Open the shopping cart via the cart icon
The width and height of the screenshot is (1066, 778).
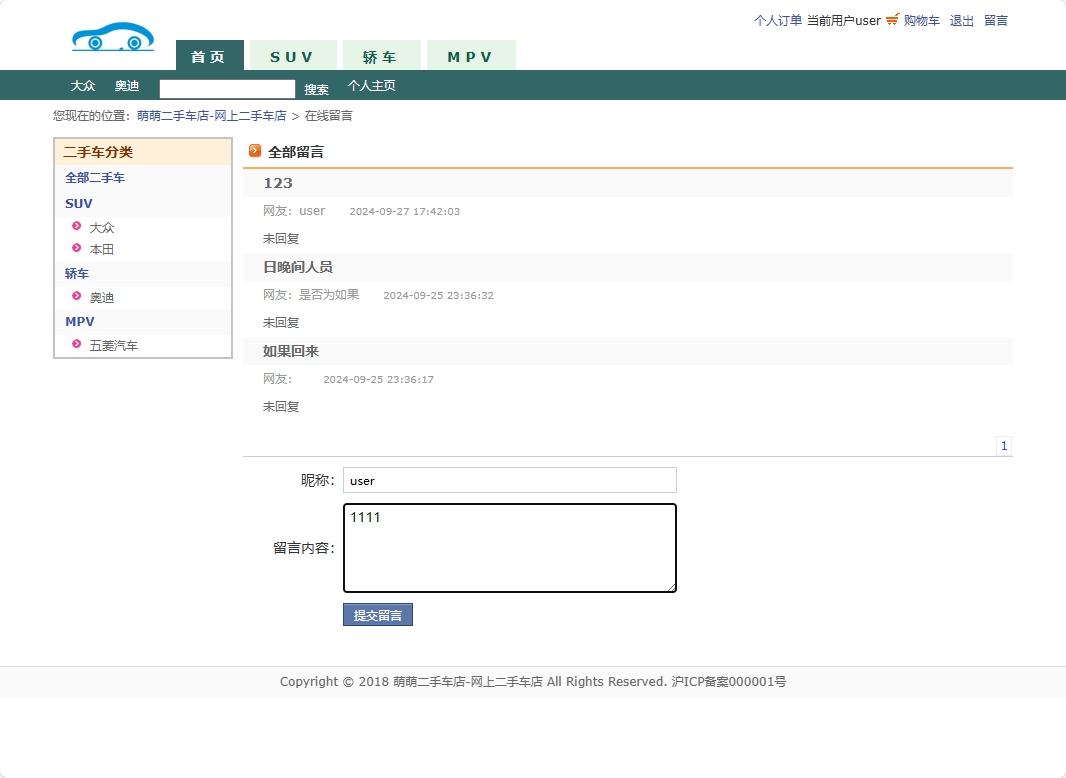(894, 19)
